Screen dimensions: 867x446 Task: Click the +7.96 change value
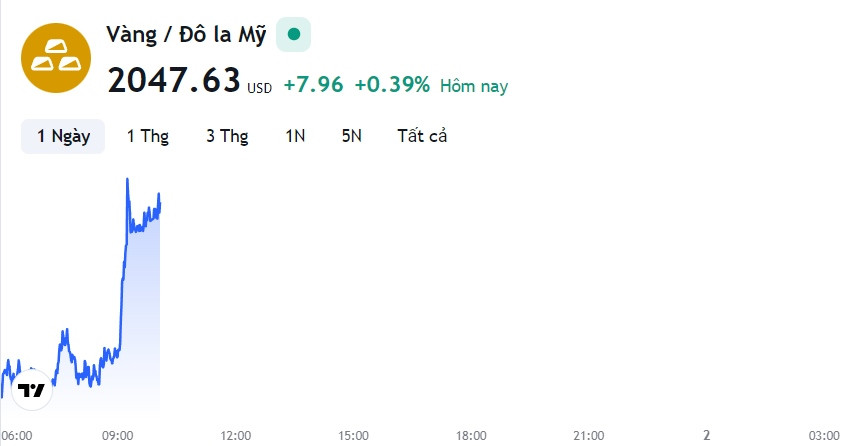point(314,85)
